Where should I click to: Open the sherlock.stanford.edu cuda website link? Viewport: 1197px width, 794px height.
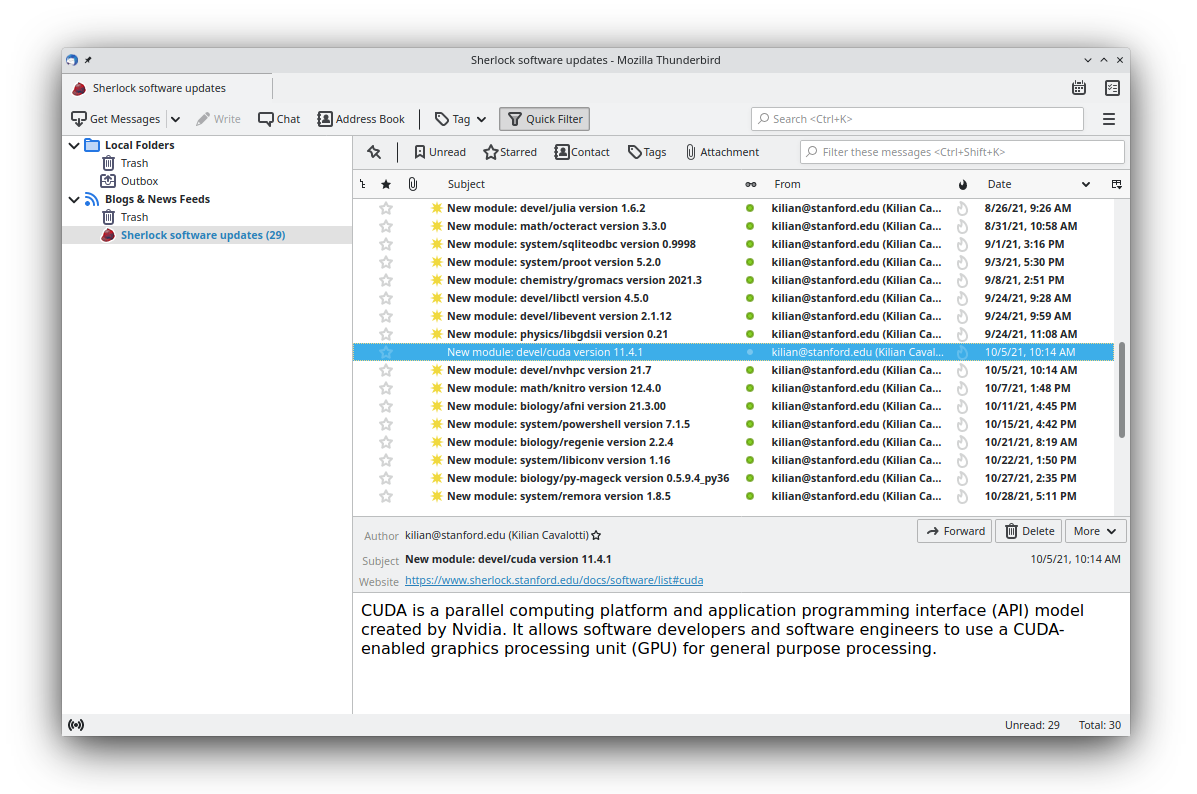554,580
